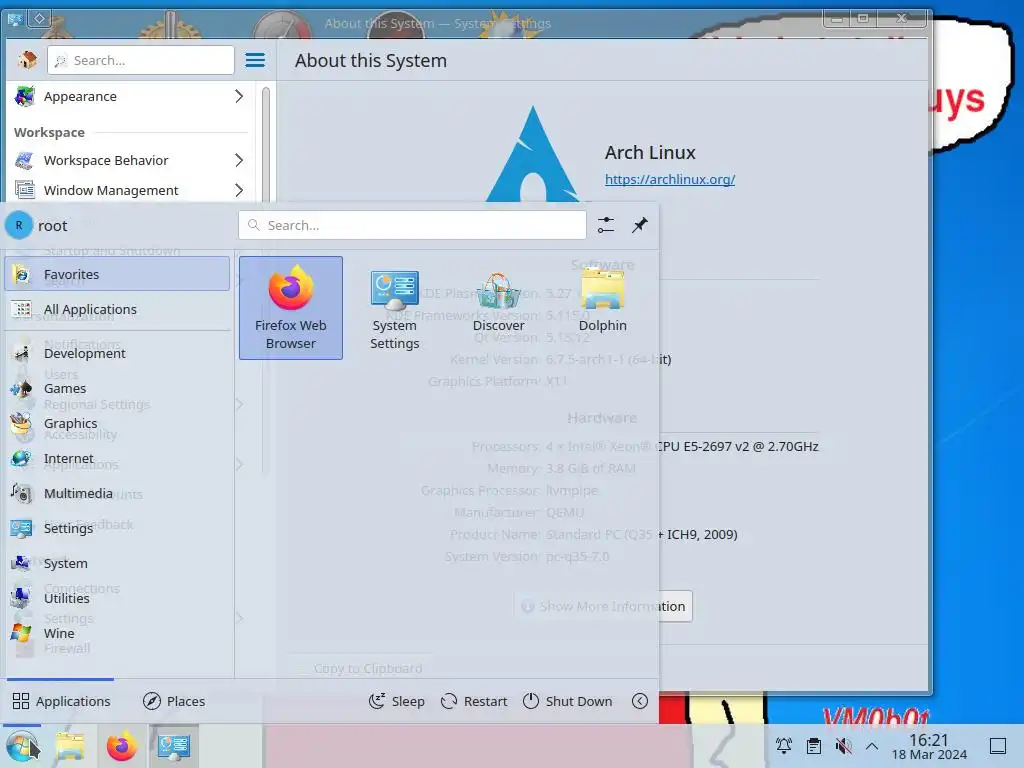The height and width of the screenshot is (768, 1024).
Task: Open Workspace Behavior settings
Action: (x=131, y=160)
